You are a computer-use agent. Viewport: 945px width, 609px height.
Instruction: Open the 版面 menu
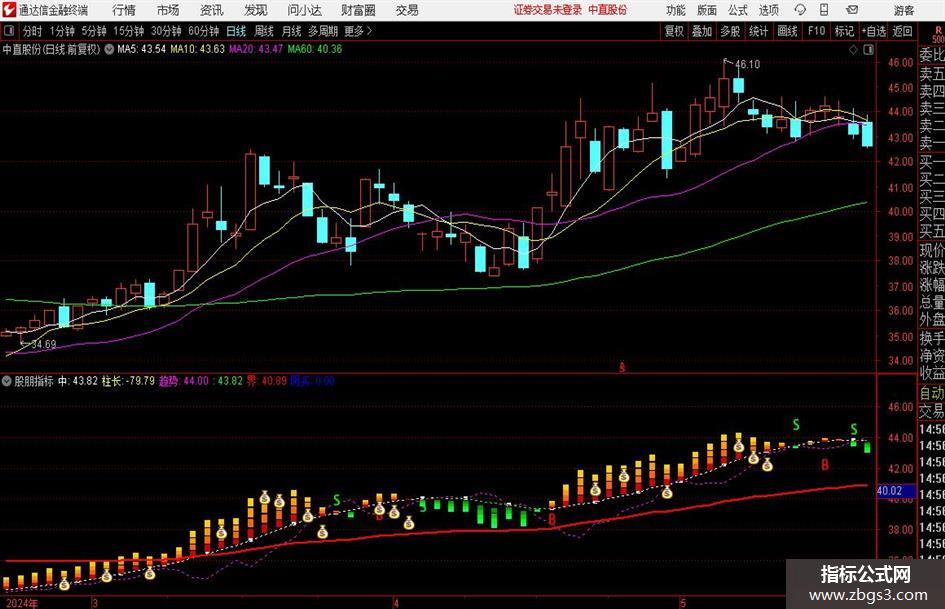point(706,10)
